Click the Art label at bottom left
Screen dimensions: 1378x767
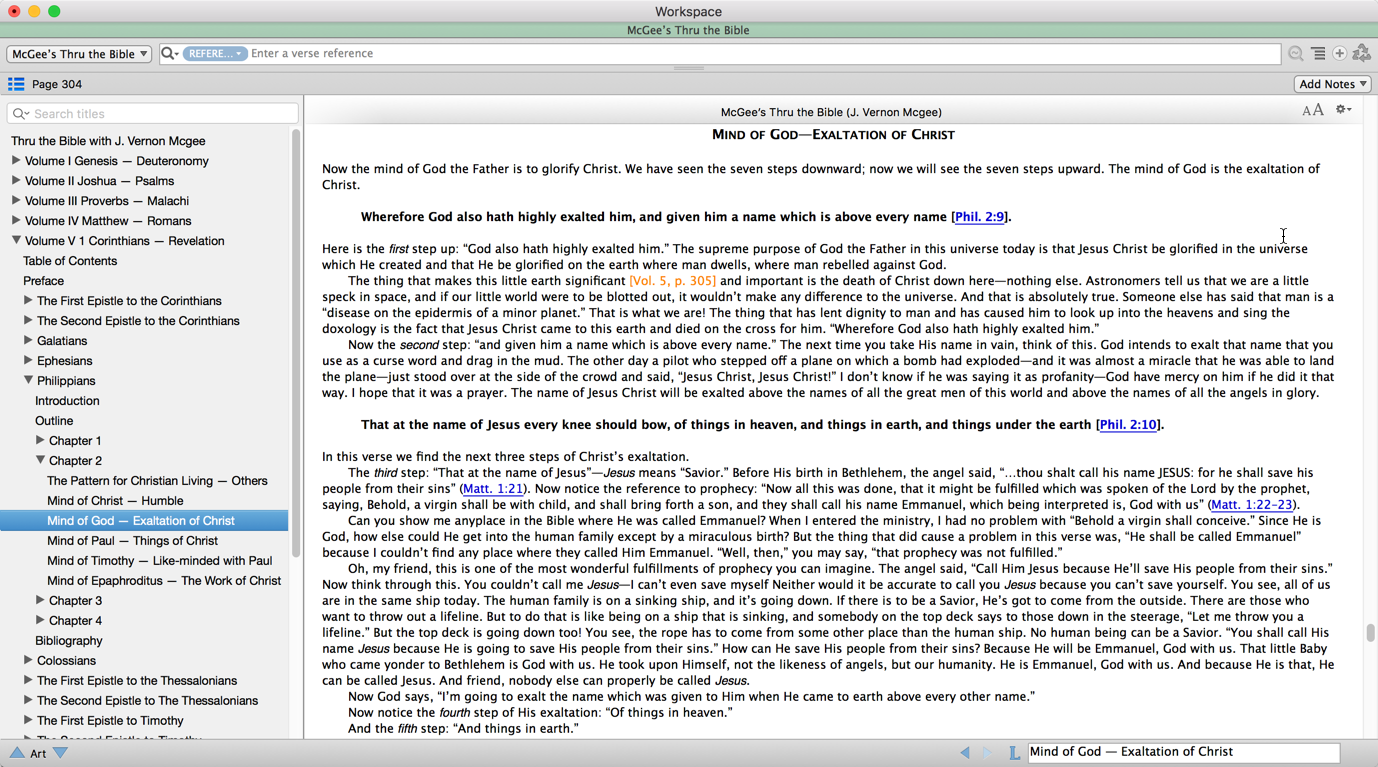[38, 753]
